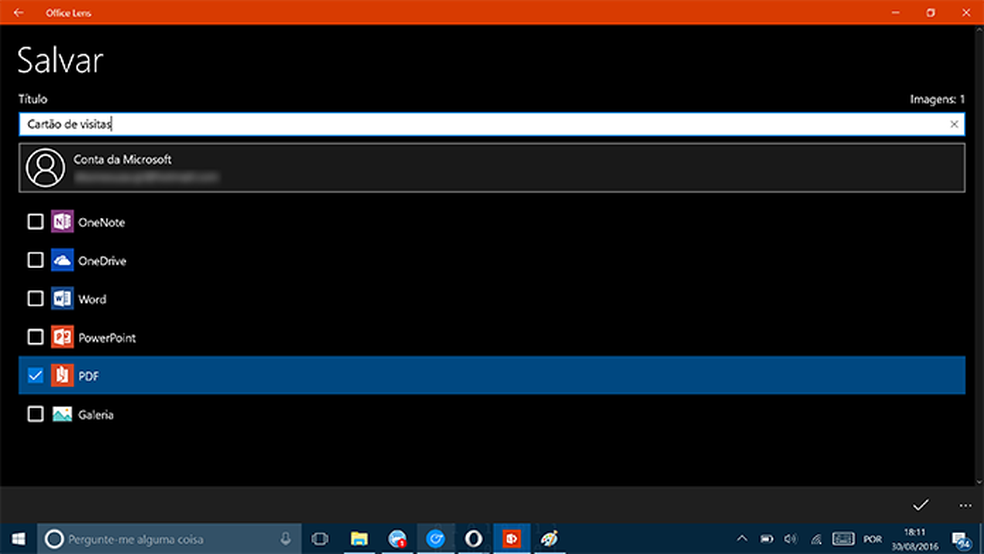The width and height of the screenshot is (984, 554).
Task: Click the Microsoft account avatar icon
Action: tap(45, 168)
